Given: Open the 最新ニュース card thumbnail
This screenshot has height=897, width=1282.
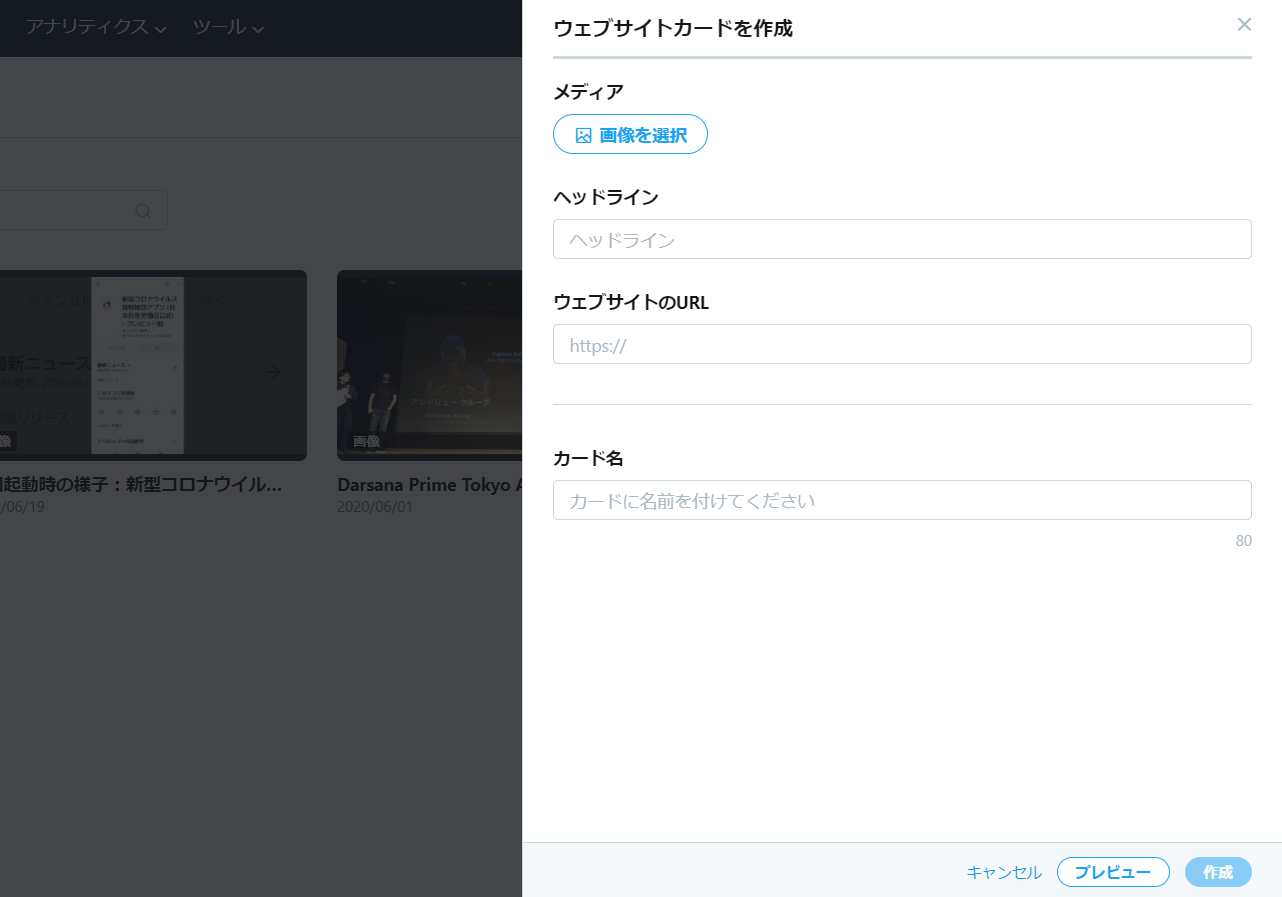Looking at the screenshot, I should [x=153, y=365].
